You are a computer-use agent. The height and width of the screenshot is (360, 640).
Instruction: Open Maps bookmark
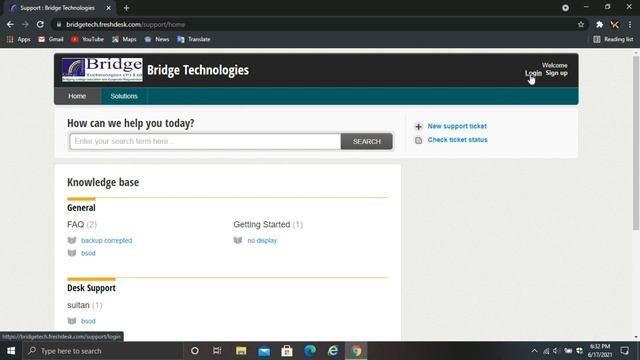pyautogui.click(x=124, y=39)
